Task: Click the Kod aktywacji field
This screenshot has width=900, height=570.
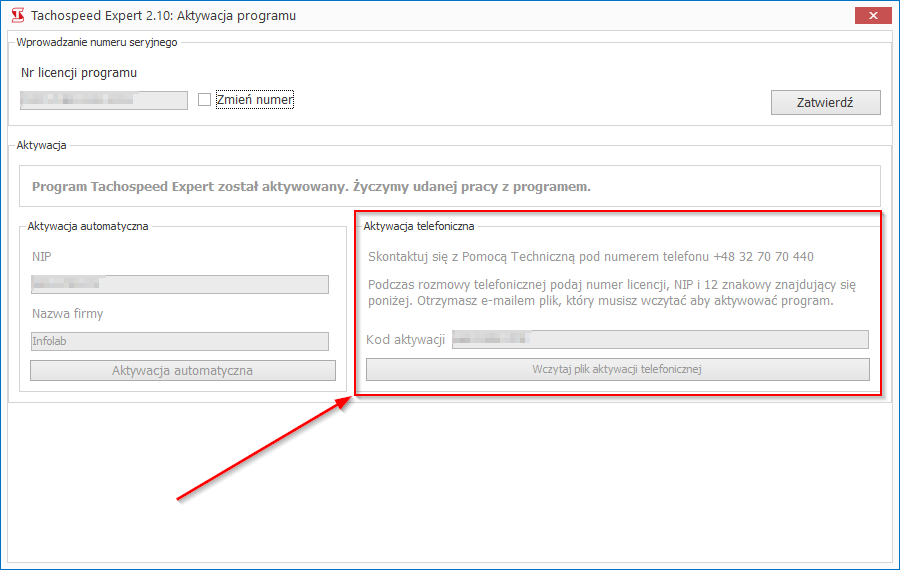Action: (660, 339)
